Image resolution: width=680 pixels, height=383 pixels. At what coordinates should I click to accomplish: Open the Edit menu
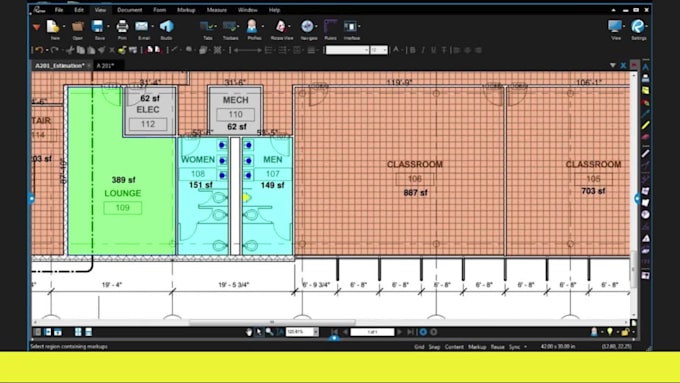point(78,10)
